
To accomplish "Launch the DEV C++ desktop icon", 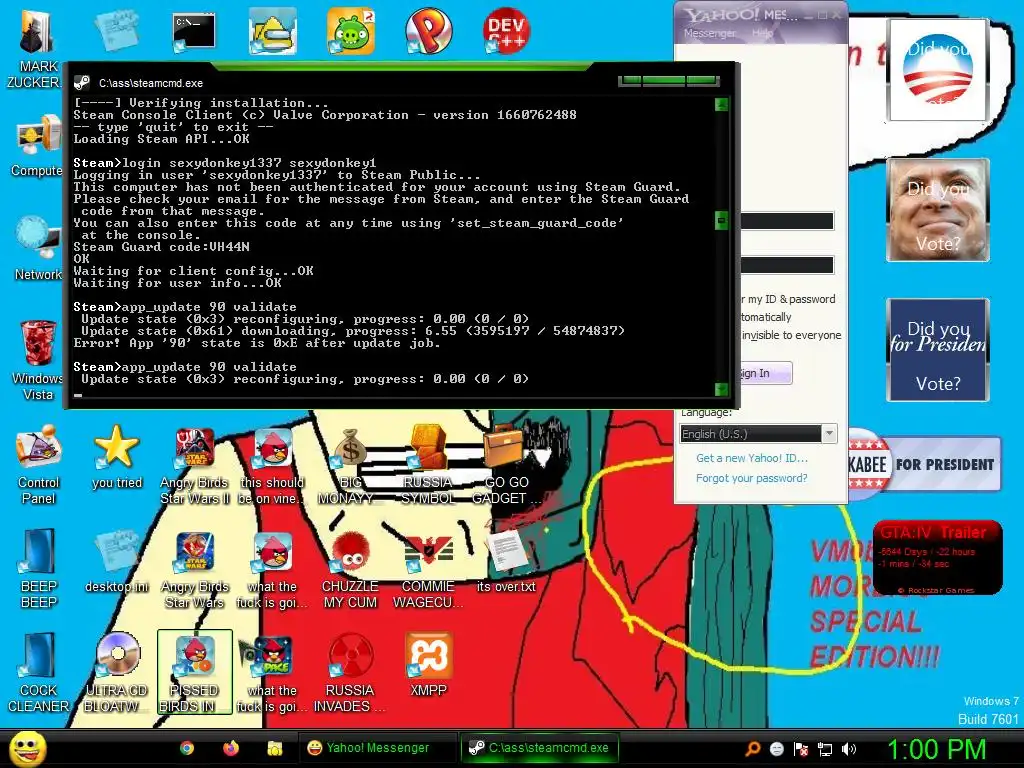I will tap(506, 31).
